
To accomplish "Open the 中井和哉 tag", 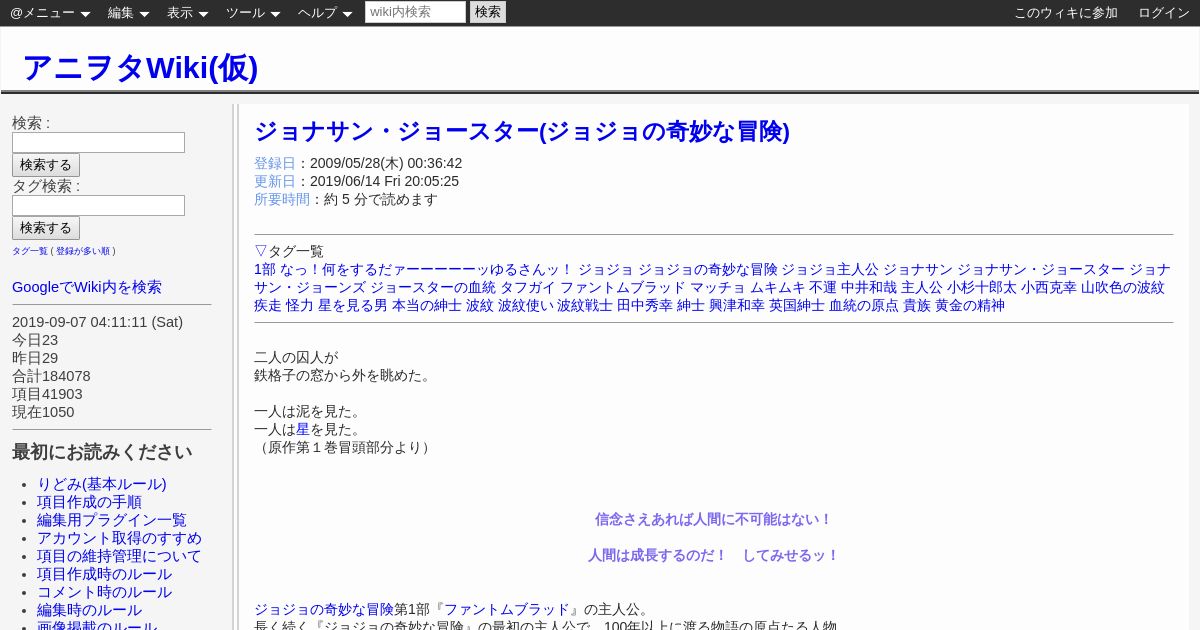I will (869, 287).
